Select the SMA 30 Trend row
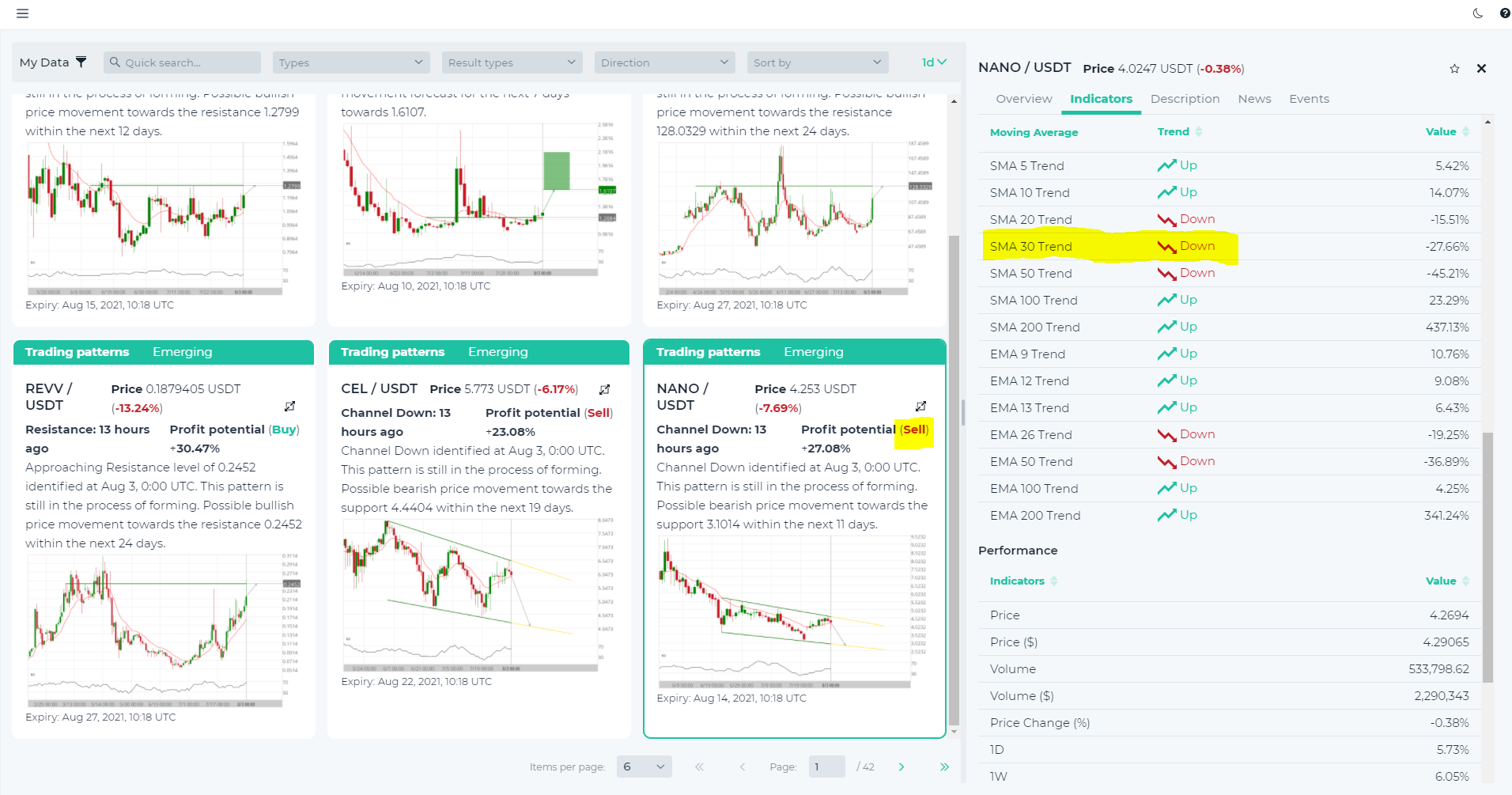The image size is (1512, 795). (1229, 246)
